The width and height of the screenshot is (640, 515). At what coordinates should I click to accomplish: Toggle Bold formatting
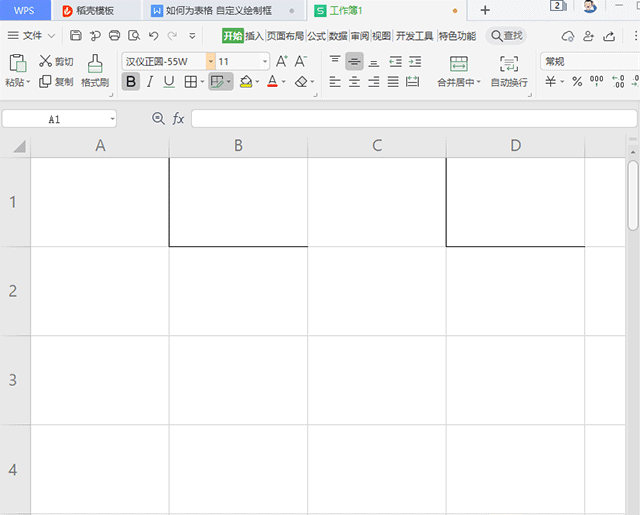pos(131,82)
